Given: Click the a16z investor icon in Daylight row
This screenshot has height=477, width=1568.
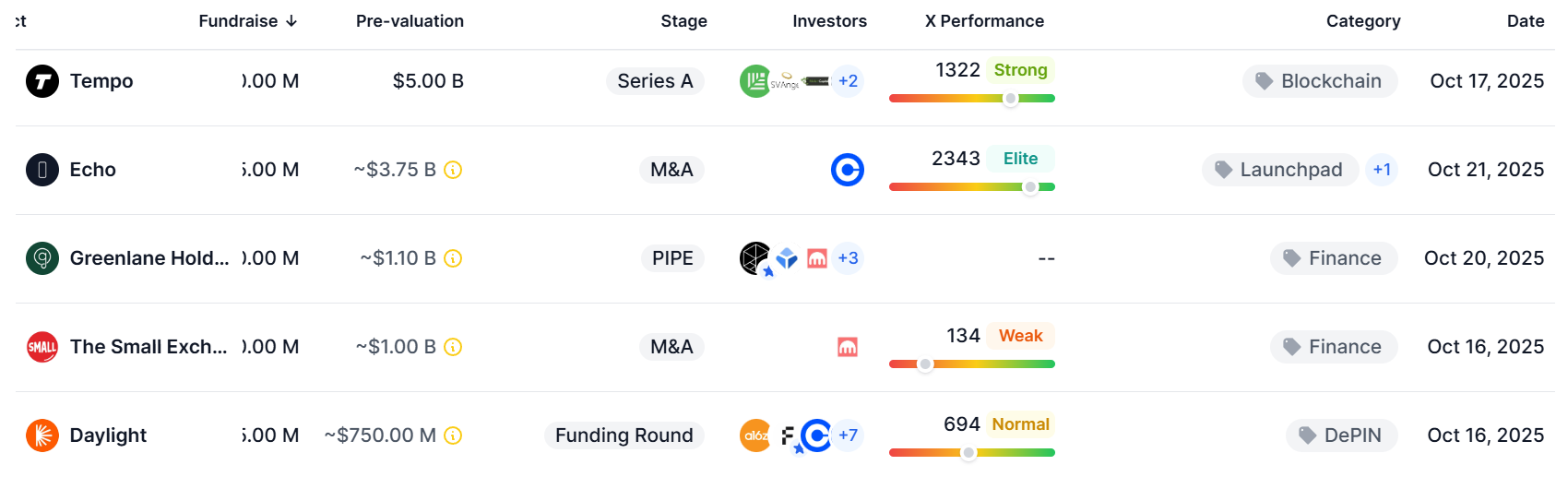Looking at the screenshot, I should (x=755, y=435).
